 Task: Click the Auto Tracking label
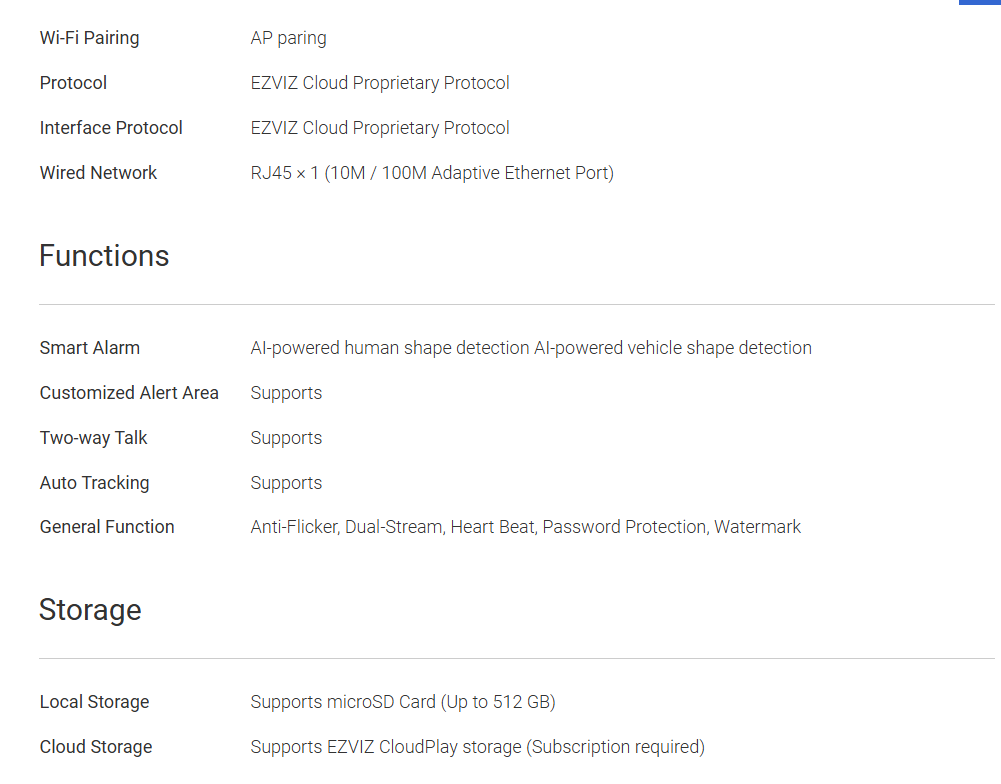click(94, 483)
